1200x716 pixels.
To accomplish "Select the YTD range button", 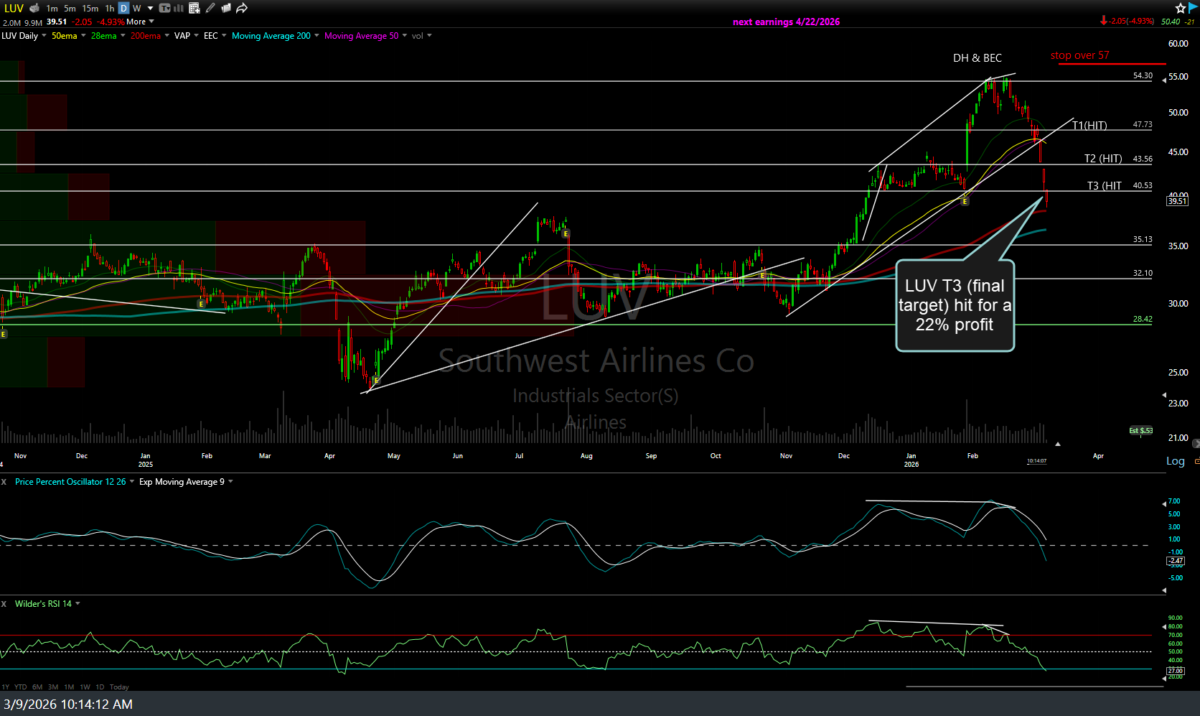I will (22, 687).
